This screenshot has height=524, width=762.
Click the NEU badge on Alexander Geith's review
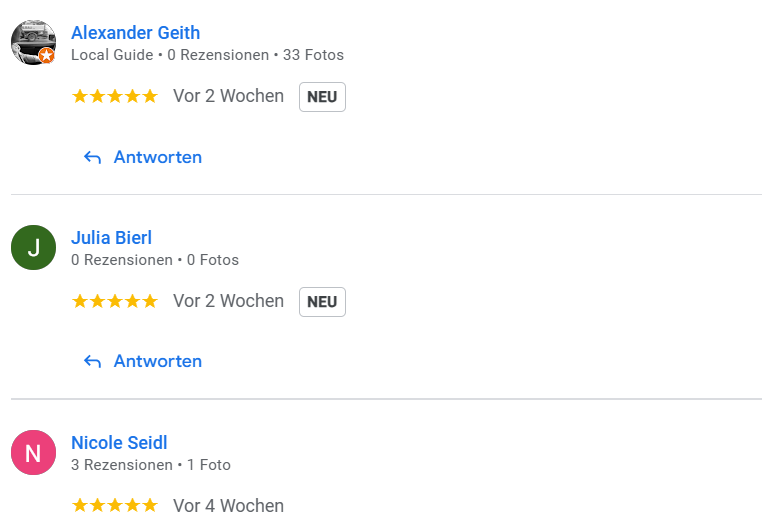(x=322, y=97)
